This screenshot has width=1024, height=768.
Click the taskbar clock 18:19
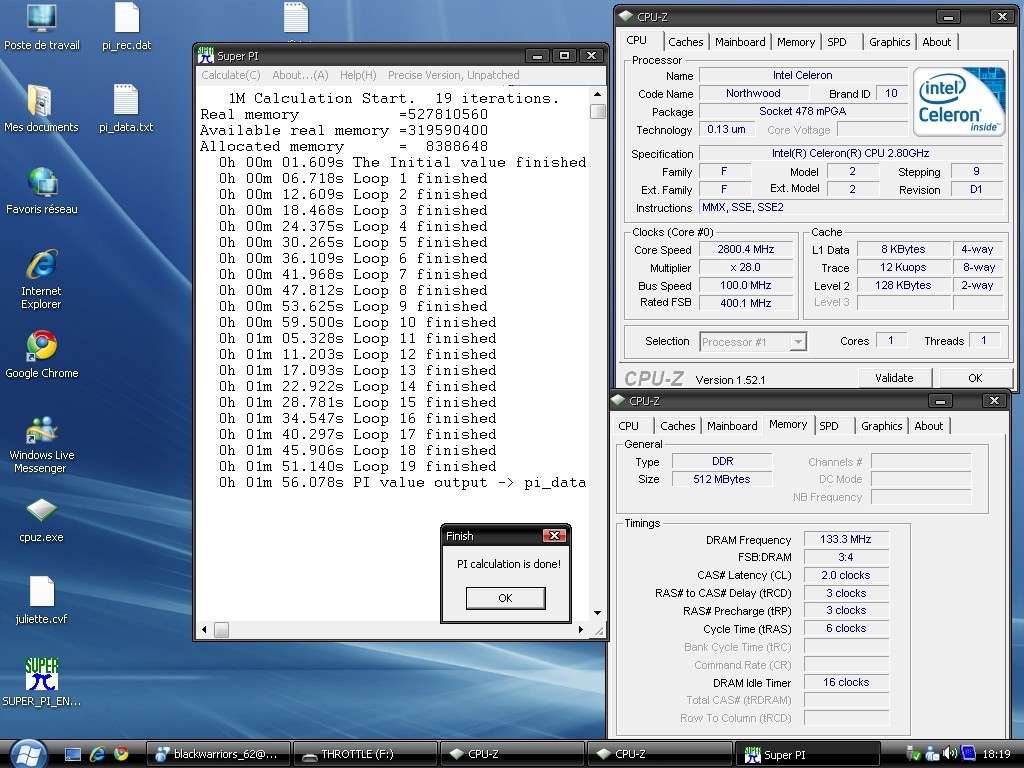pyautogui.click(x=996, y=754)
